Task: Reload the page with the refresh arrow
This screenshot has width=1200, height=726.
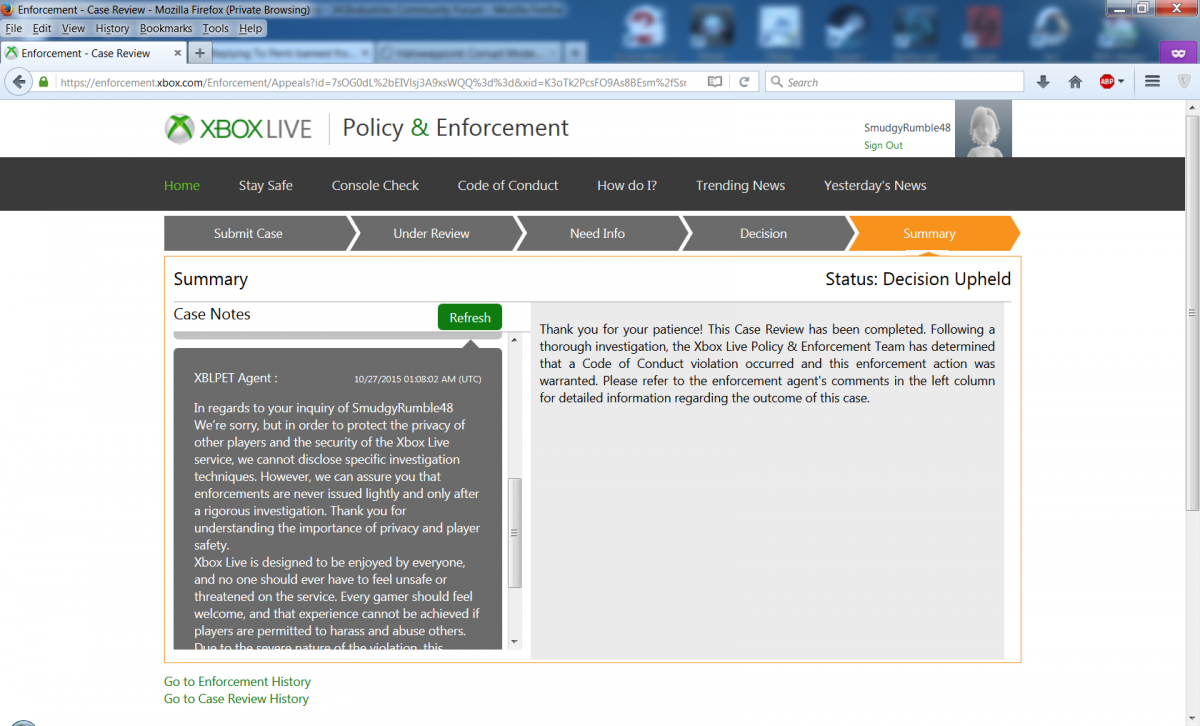Action: [x=743, y=82]
